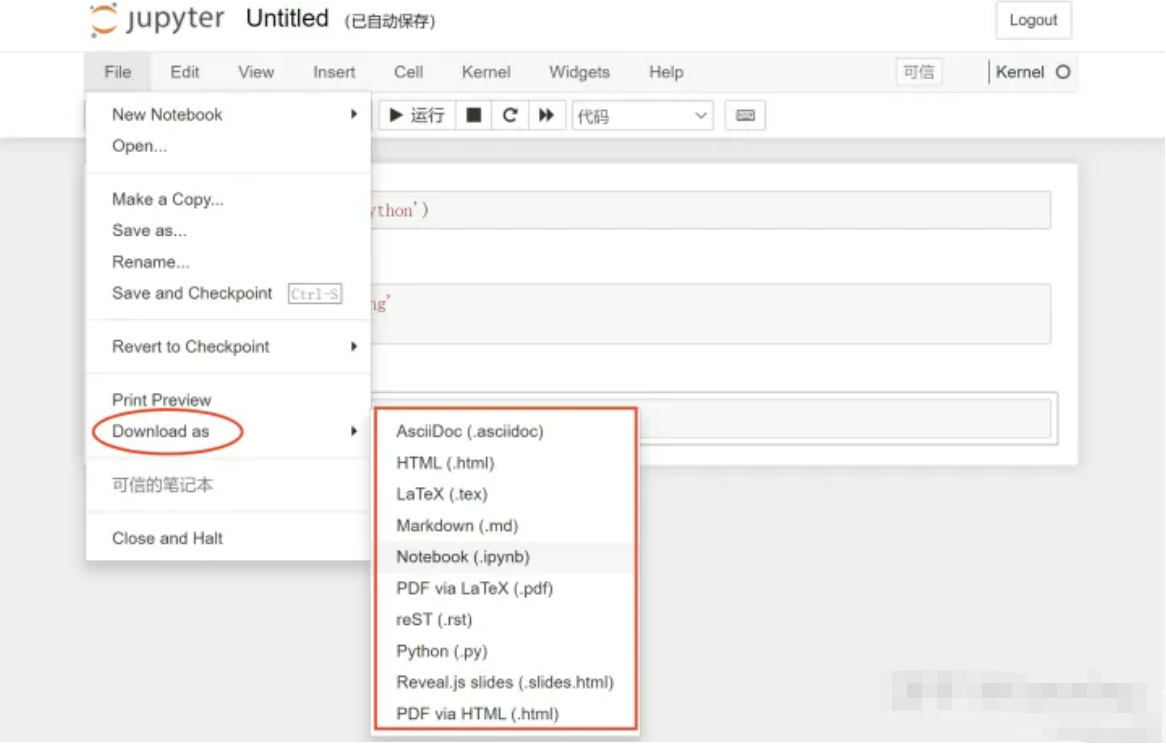Click the autosave status 已自动保存
The width and height of the screenshot is (1166, 744).
click(390, 22)
